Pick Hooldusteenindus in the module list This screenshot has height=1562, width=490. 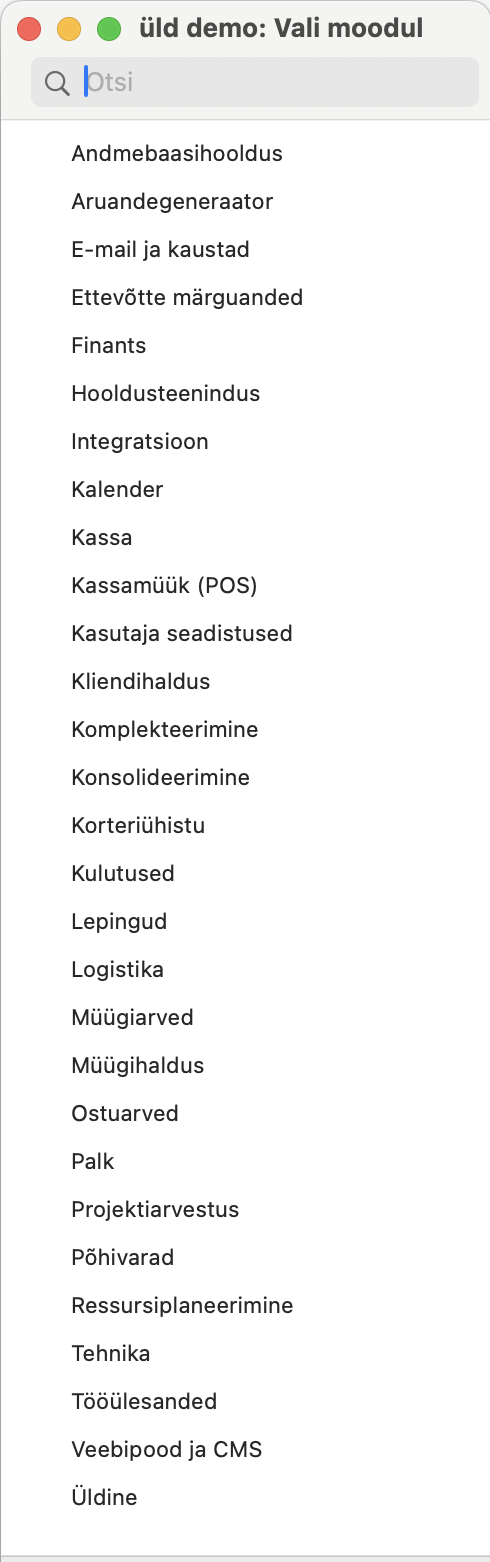[166, 394]
